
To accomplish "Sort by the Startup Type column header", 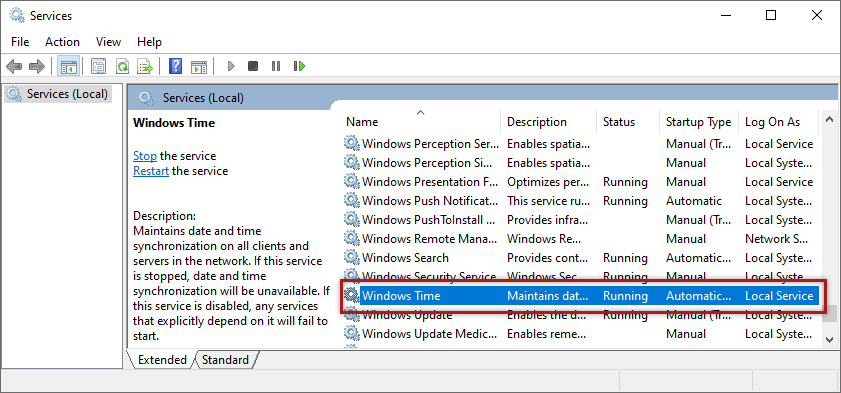I will pos(698,122).
